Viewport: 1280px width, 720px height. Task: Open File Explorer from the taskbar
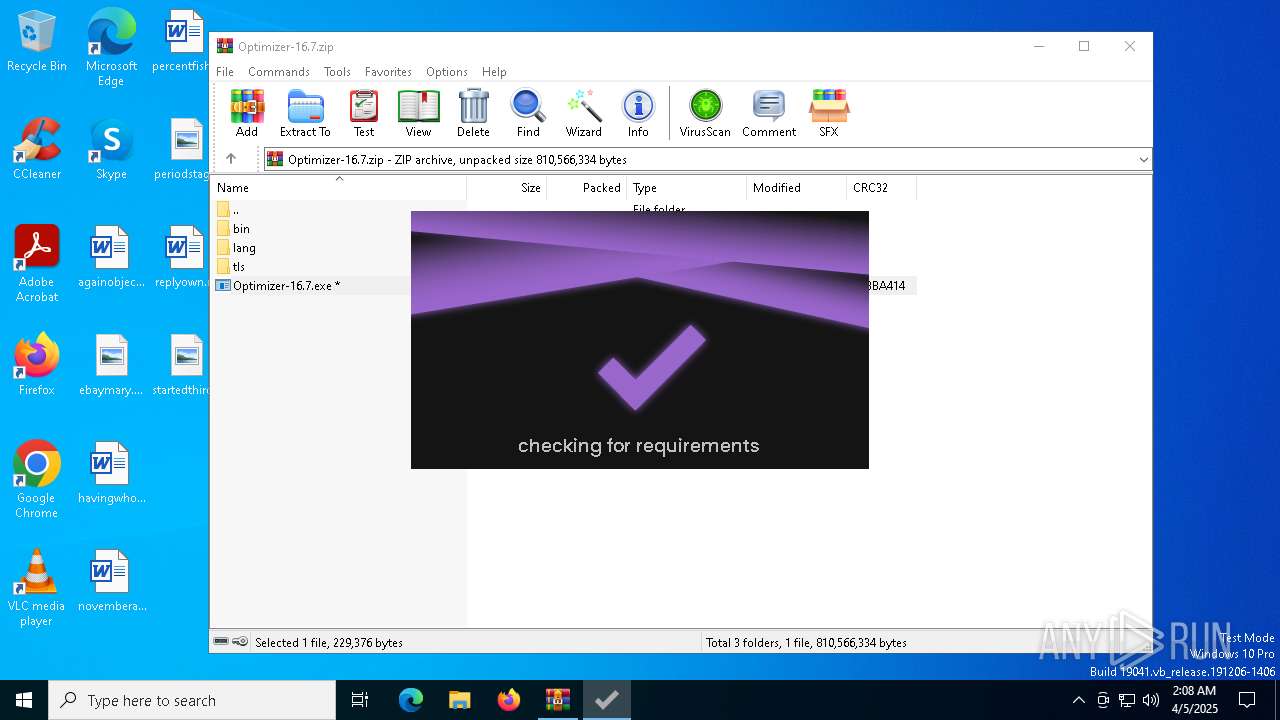pyautogui.click(x=460, y=700)
